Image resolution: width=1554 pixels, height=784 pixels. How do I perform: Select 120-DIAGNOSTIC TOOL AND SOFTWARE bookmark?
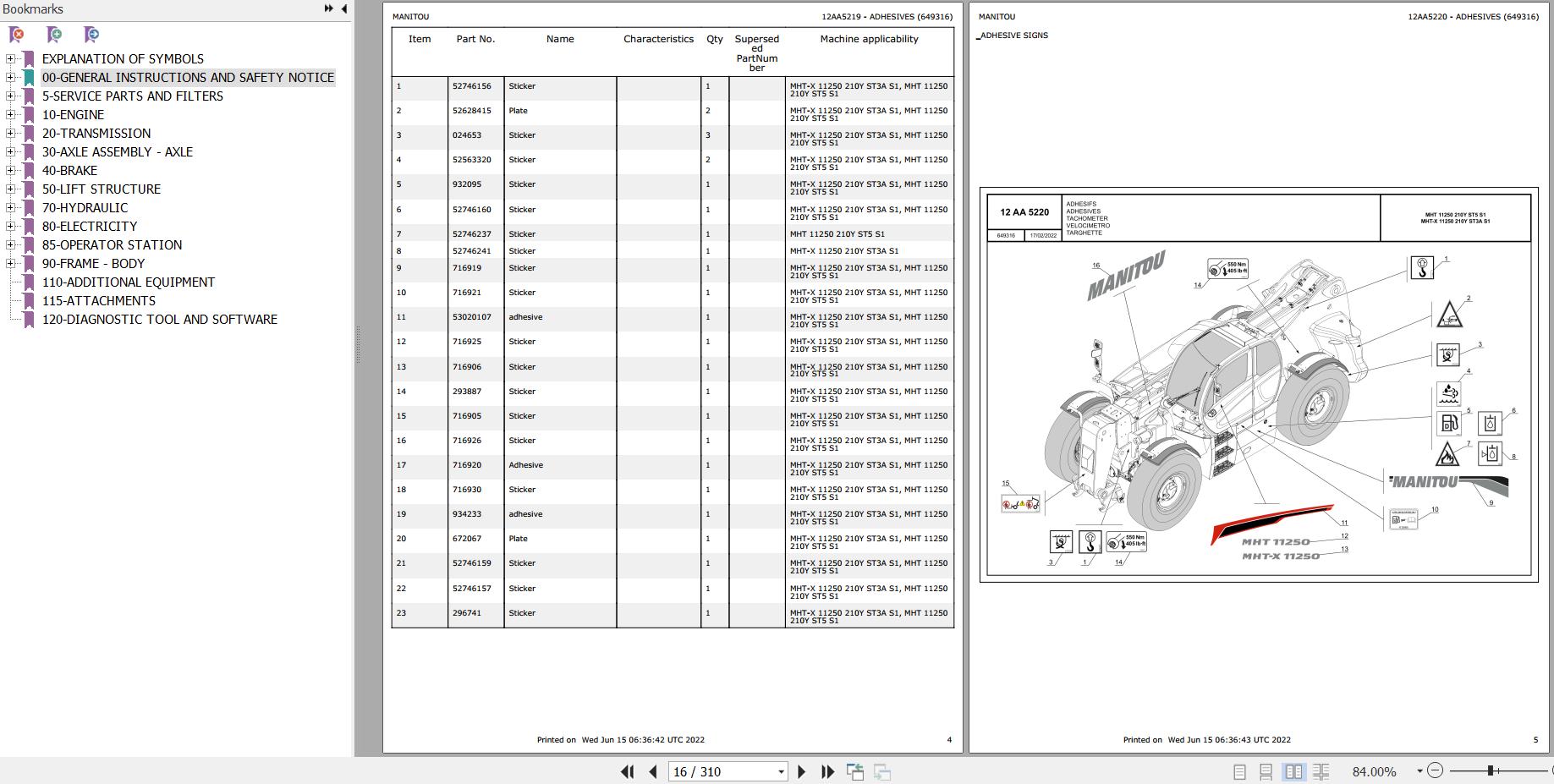coord(160,320)
